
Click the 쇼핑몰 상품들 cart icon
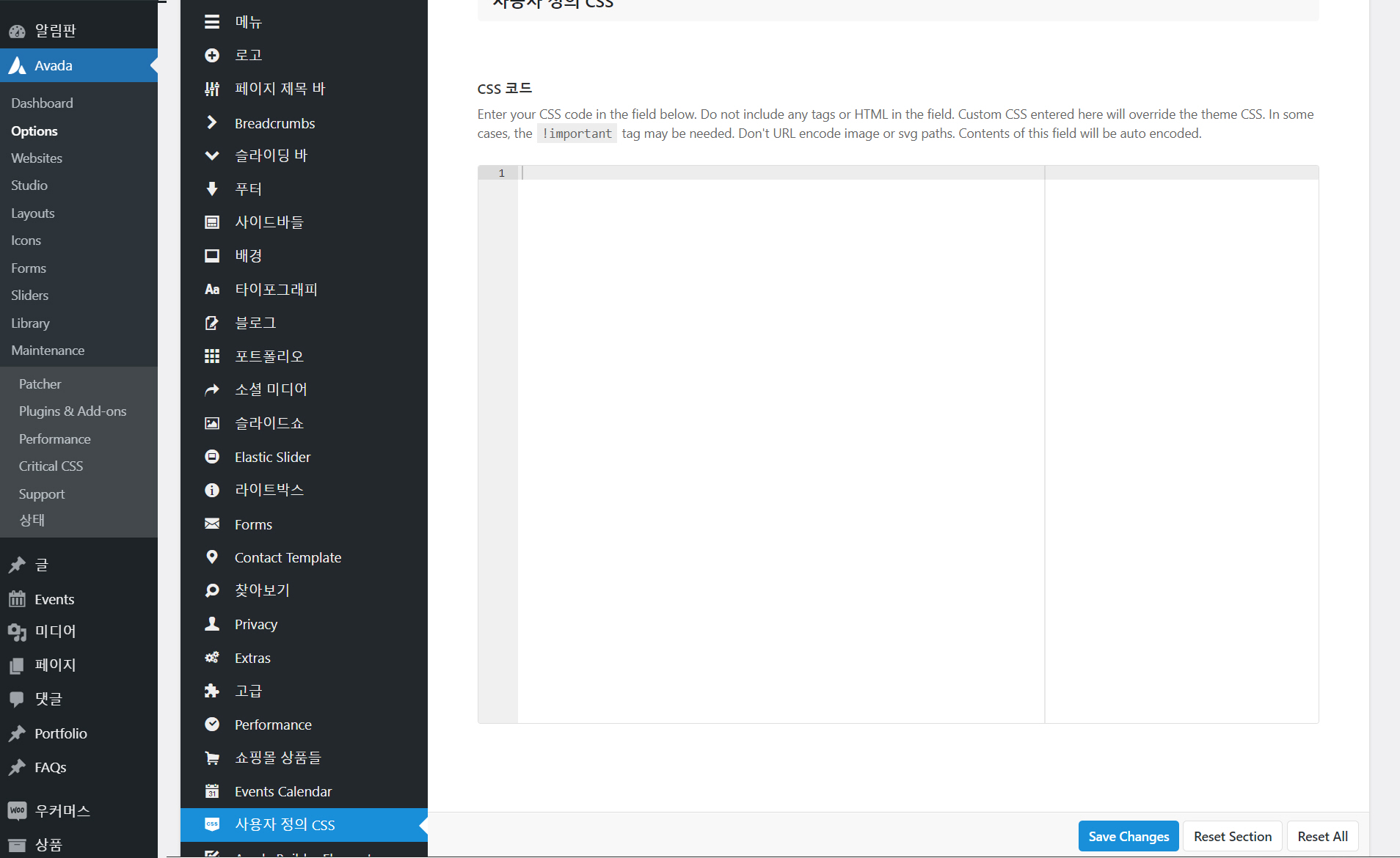212,758
